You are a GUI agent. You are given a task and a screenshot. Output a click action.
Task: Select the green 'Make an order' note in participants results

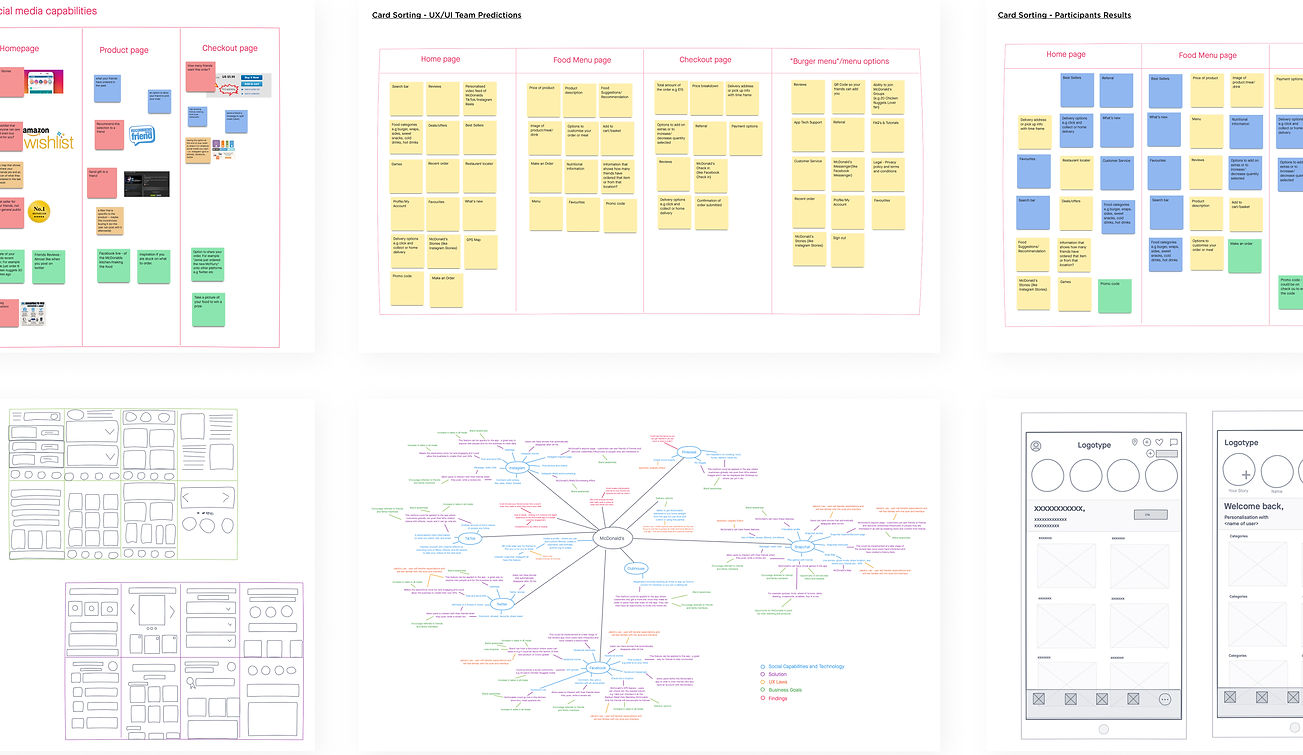(x=1245, y=256)
